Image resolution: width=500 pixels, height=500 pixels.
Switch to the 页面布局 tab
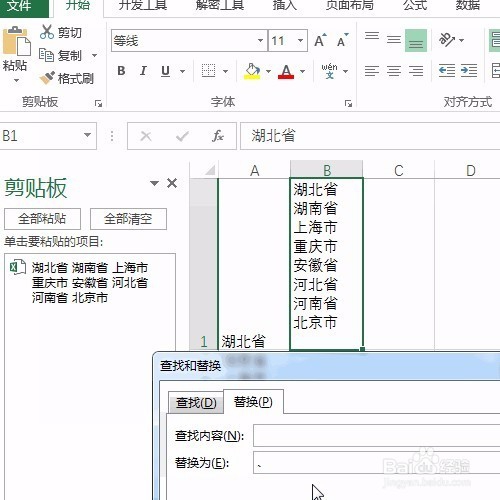(349, 5)
